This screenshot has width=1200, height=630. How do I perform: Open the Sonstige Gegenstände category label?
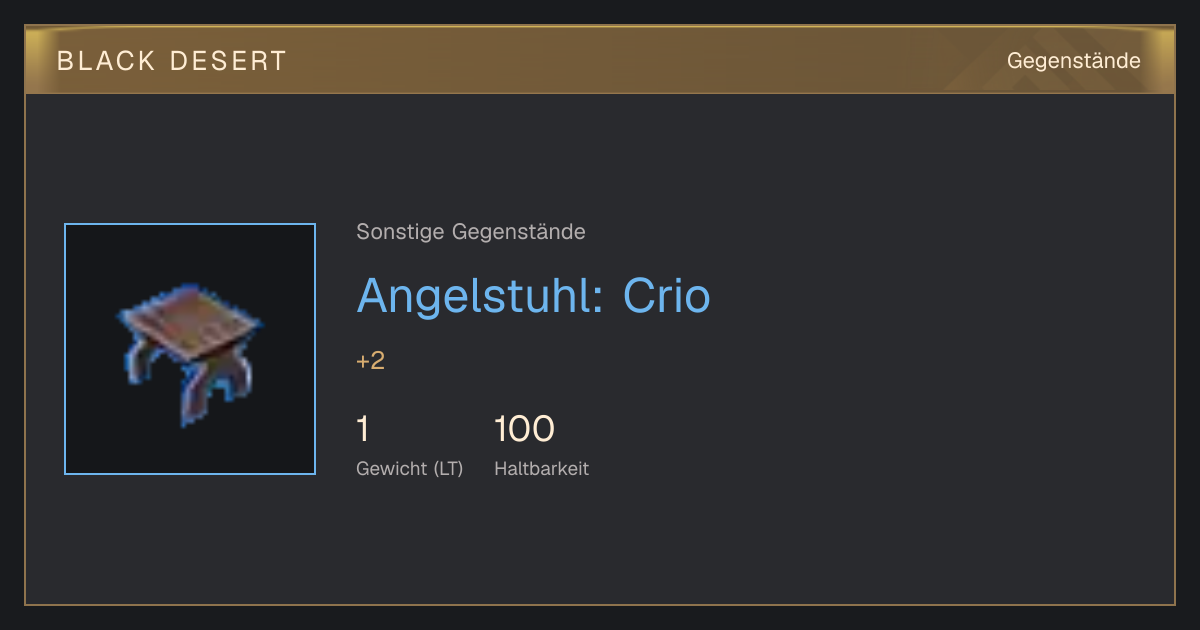(471, 232)
